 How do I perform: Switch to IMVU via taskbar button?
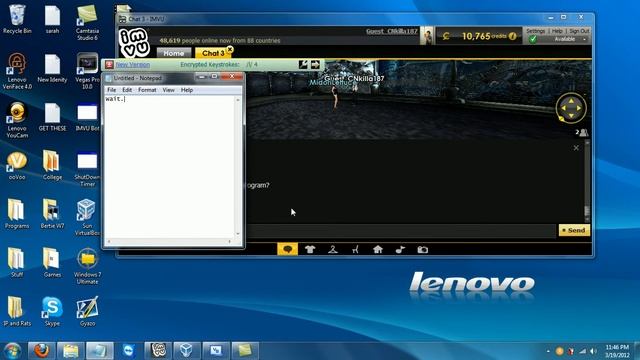[158, 351]
